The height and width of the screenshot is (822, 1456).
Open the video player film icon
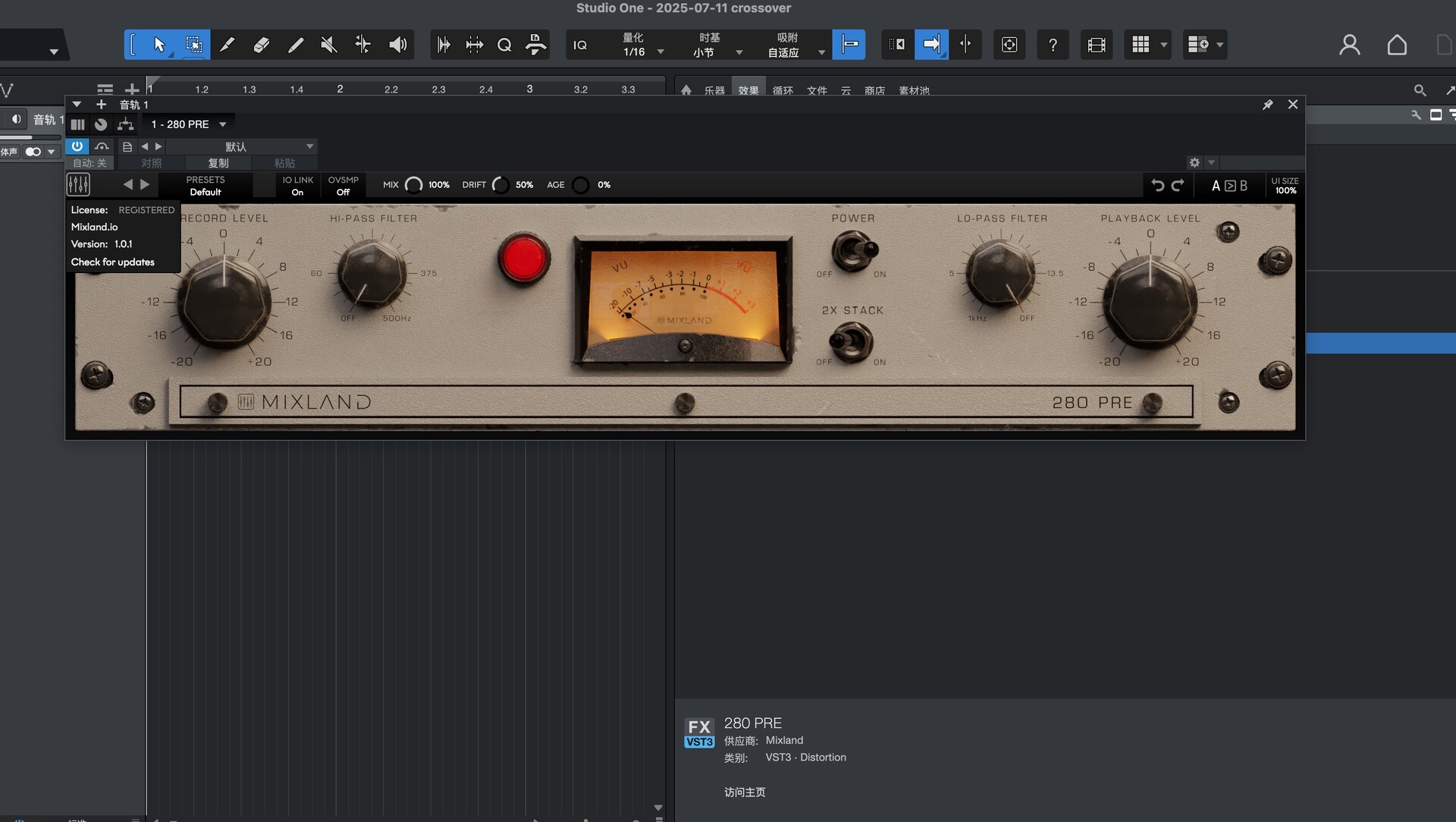[1097, 45]
